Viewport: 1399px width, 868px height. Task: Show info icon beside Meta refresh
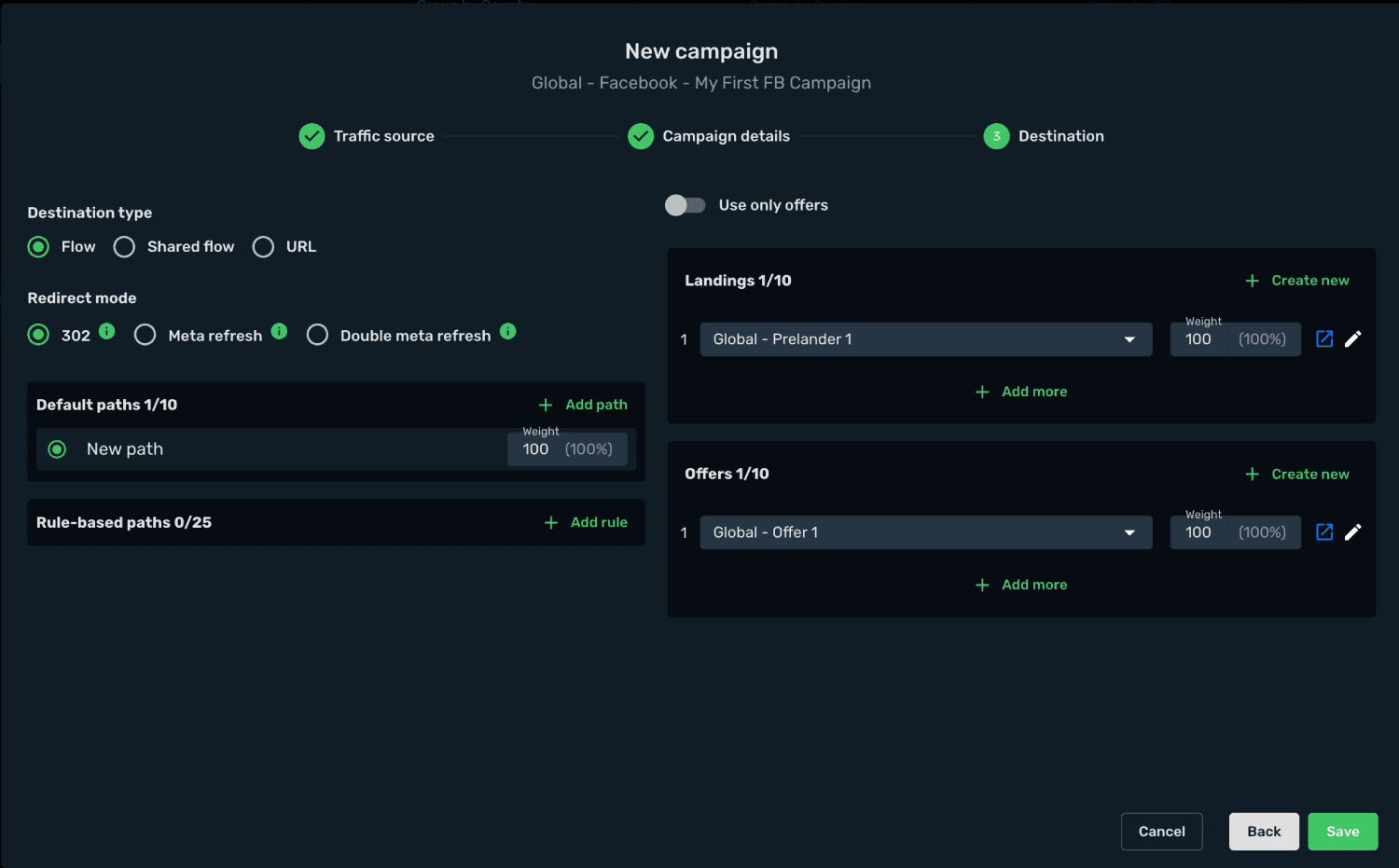pos(279,331)
